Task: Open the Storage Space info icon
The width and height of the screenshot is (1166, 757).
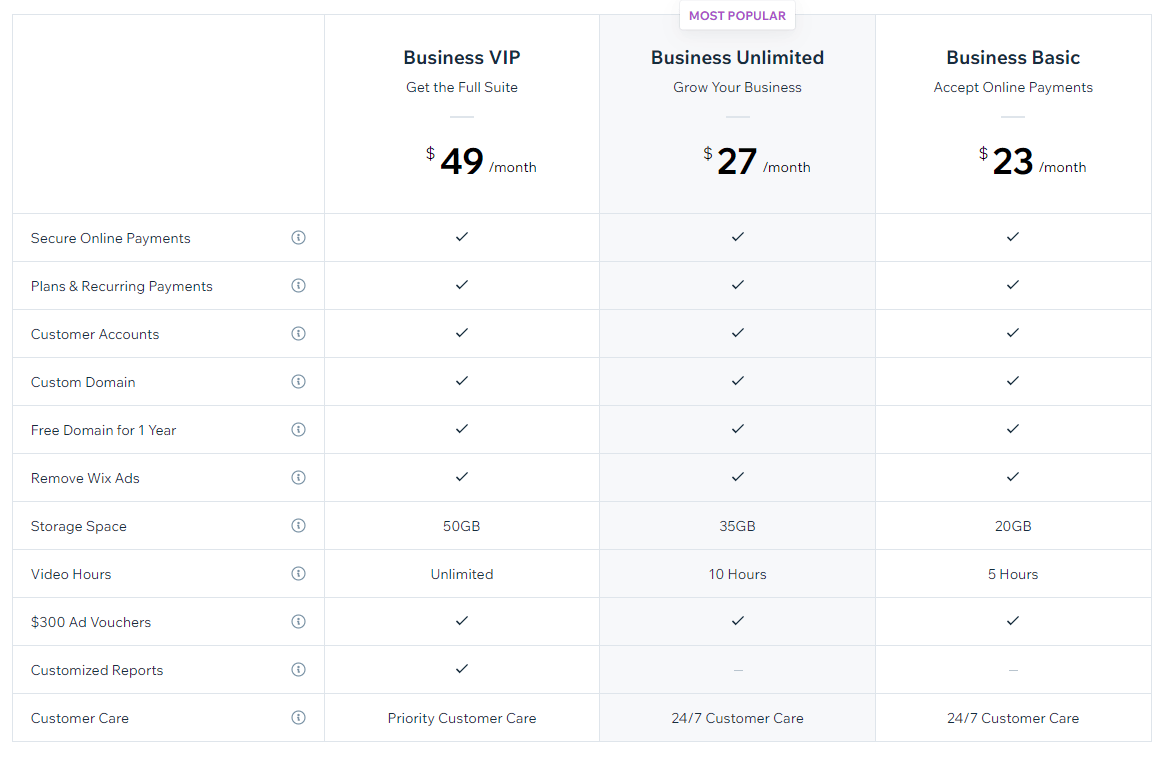Action: pos(298,526)
